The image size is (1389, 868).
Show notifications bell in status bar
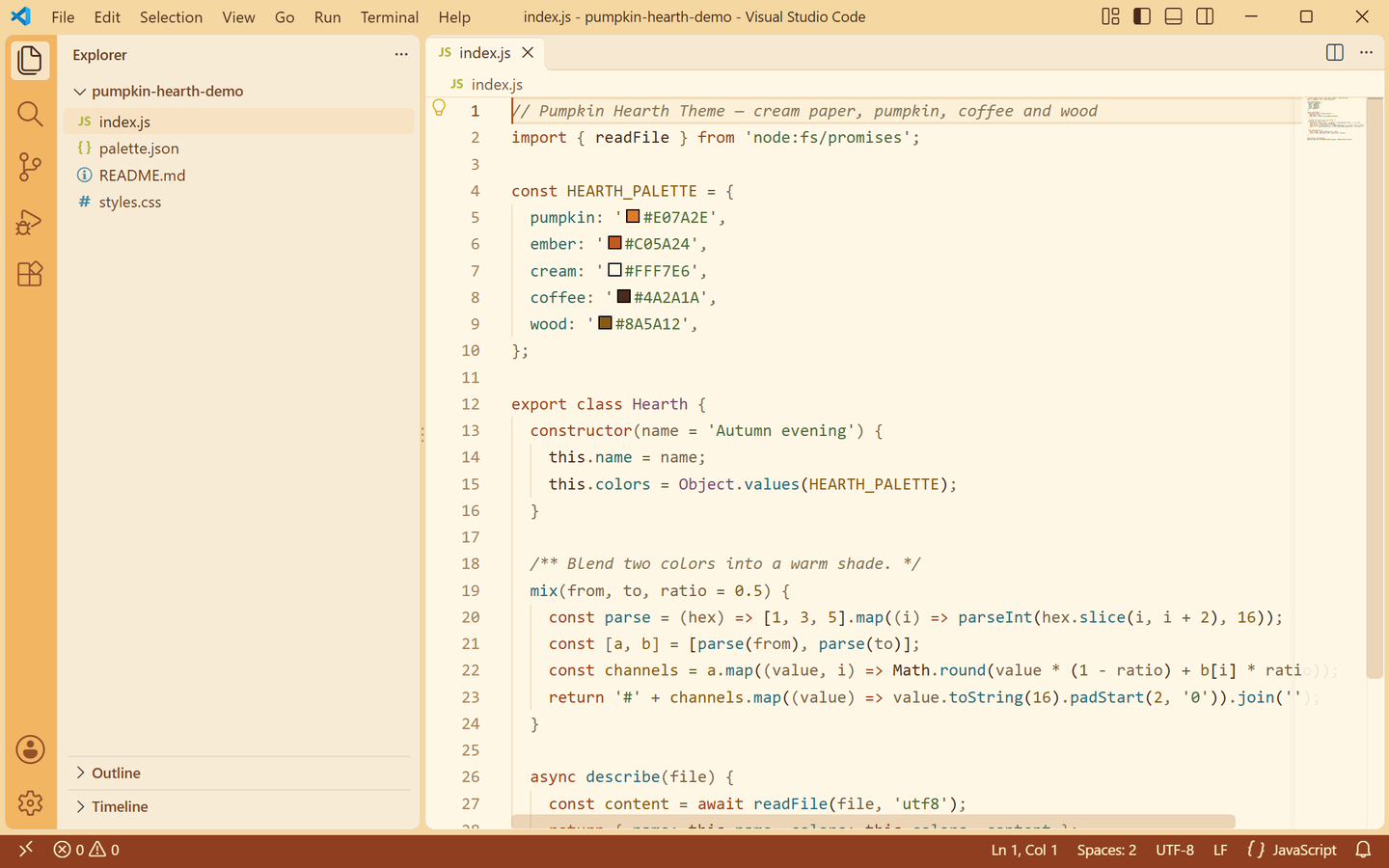(1363, 850)
